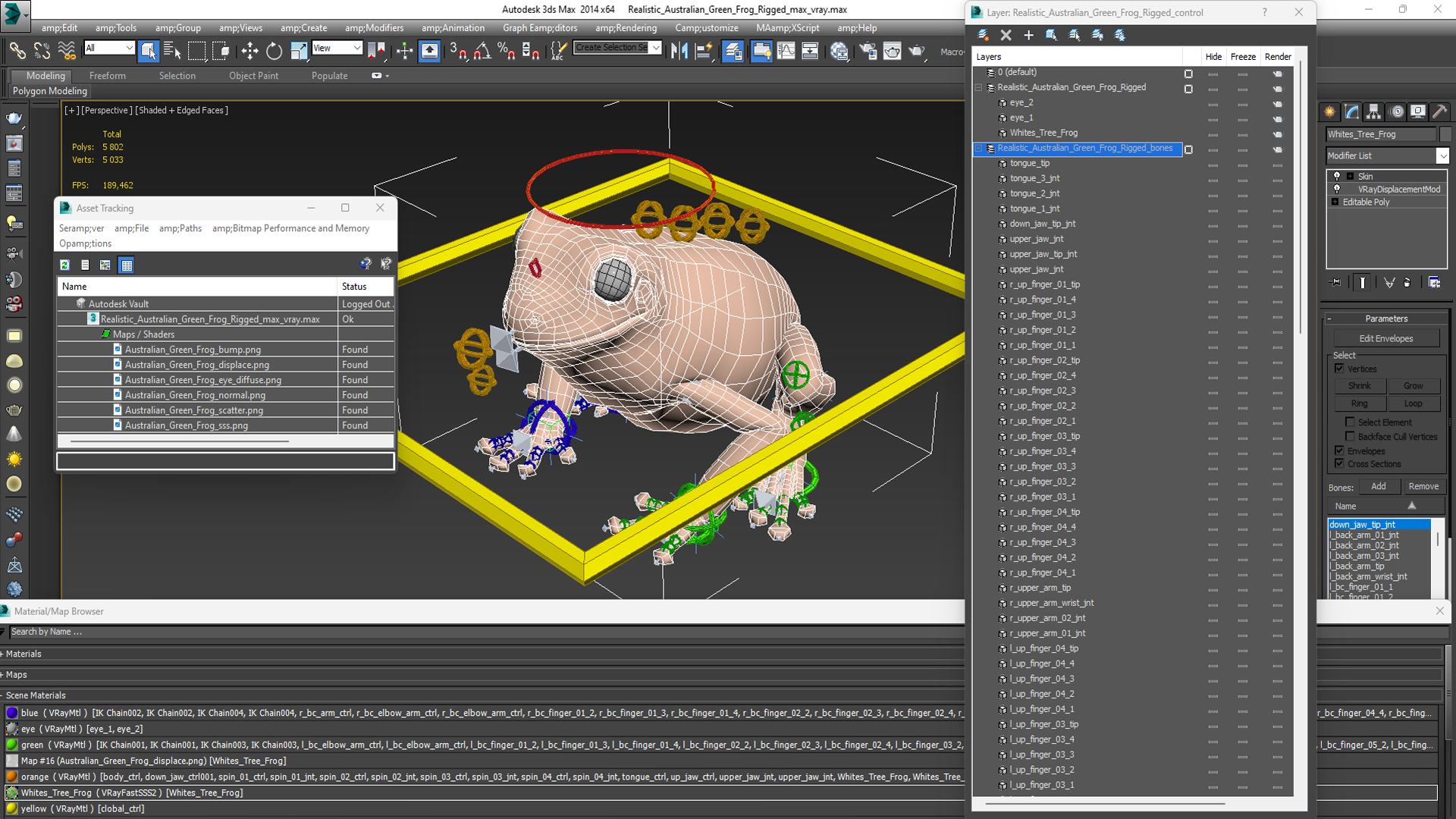This screenshot has width=1456, height=819.
Task: Click Create New Layer in the Layer dialog
Action: tap(984, 35)
